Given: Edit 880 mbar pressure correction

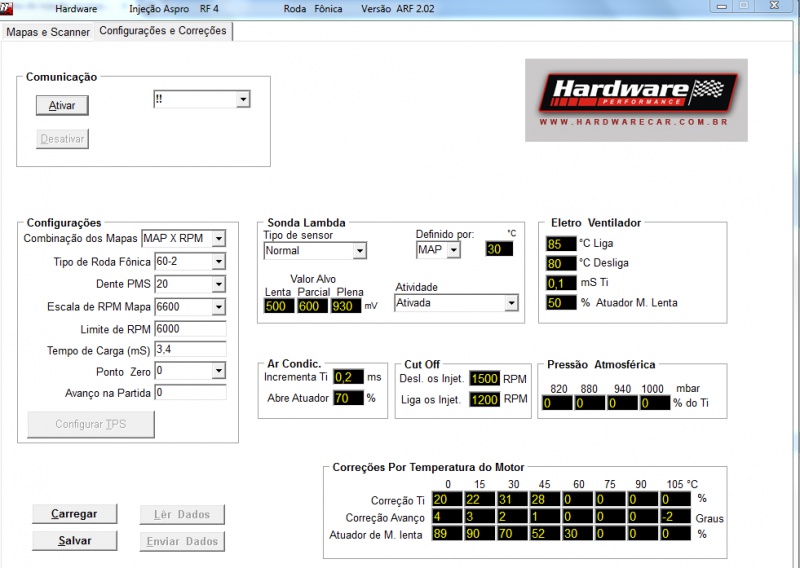Looking at the screenshot, I should click(x=590, y=403).
